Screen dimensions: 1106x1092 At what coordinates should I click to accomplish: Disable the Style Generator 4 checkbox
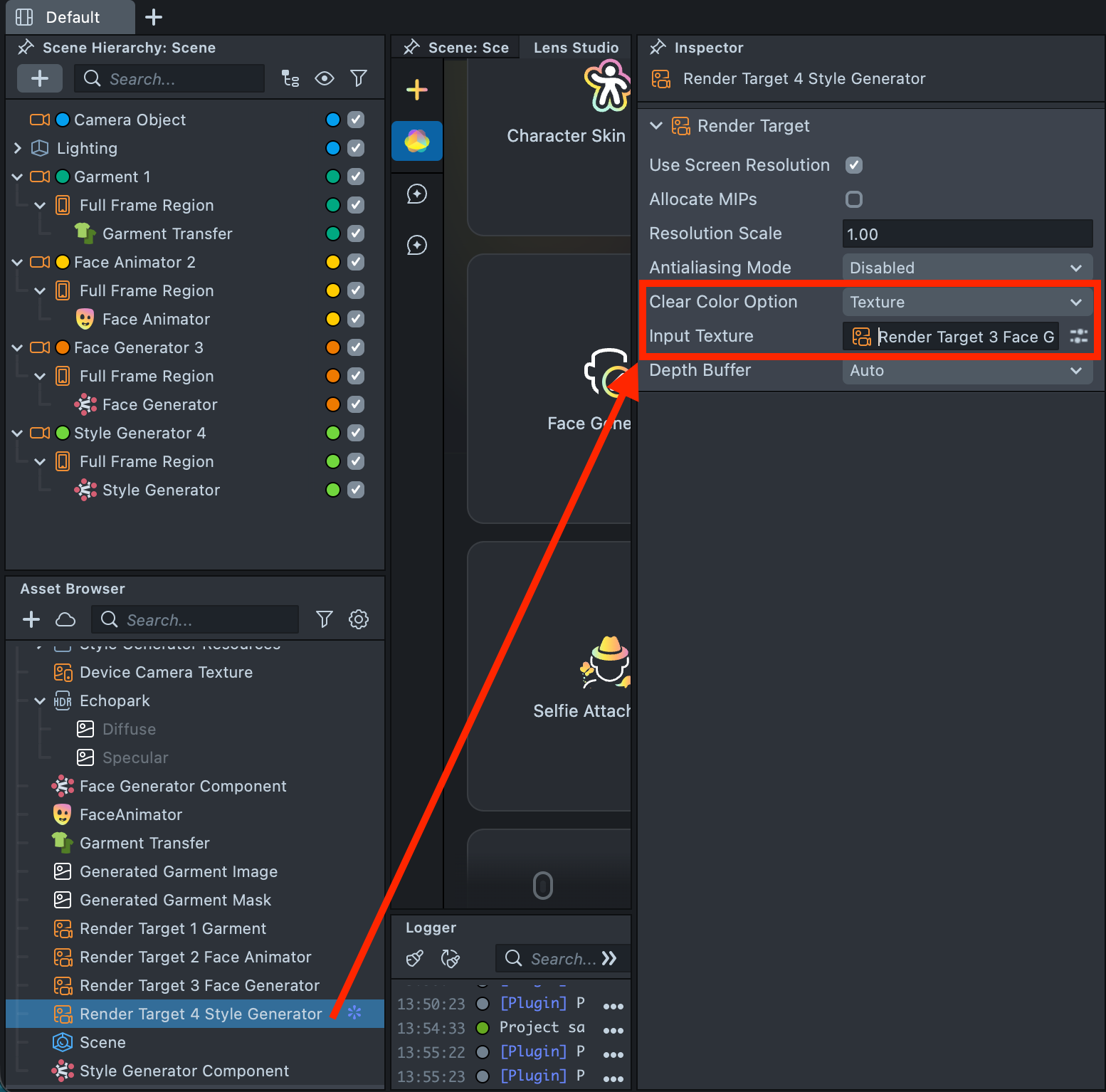coord(356,433)
